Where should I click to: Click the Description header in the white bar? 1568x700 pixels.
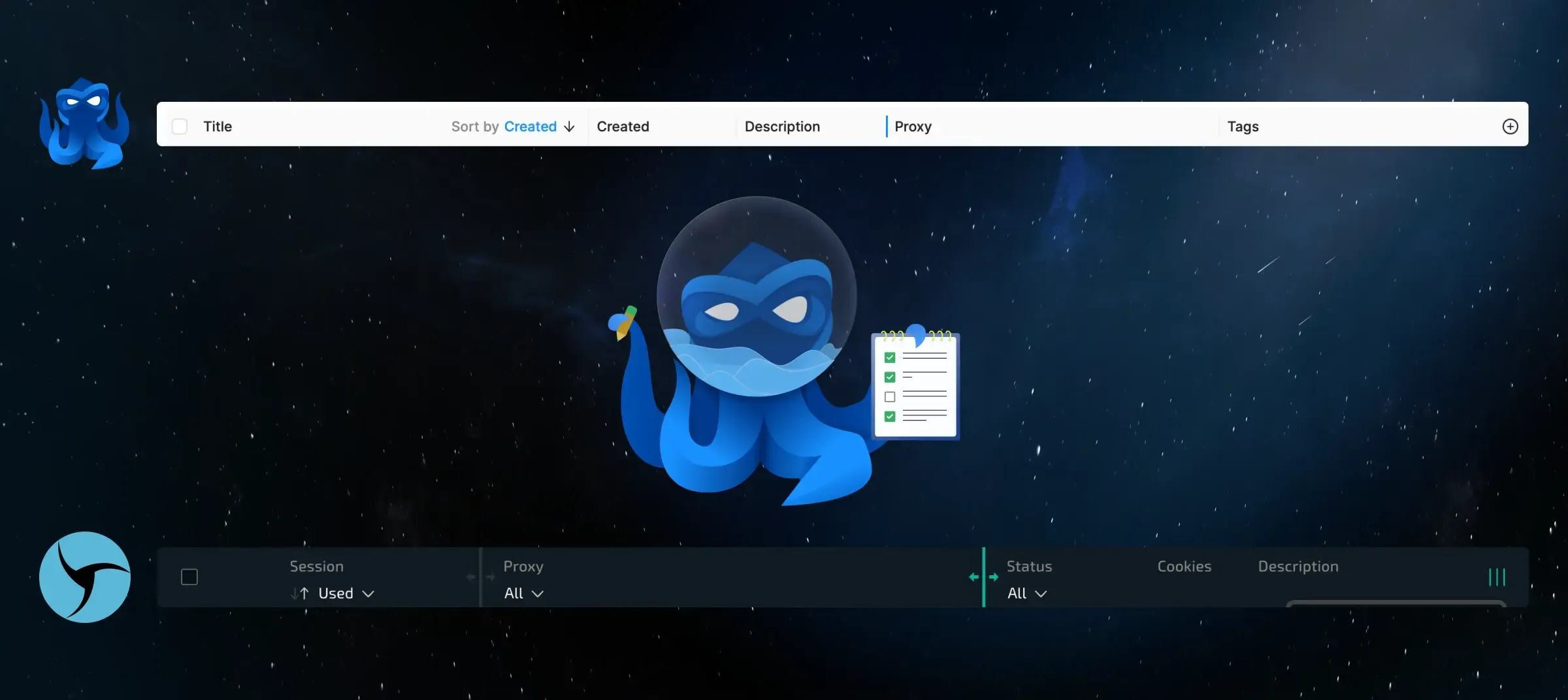tap(782, 127)
